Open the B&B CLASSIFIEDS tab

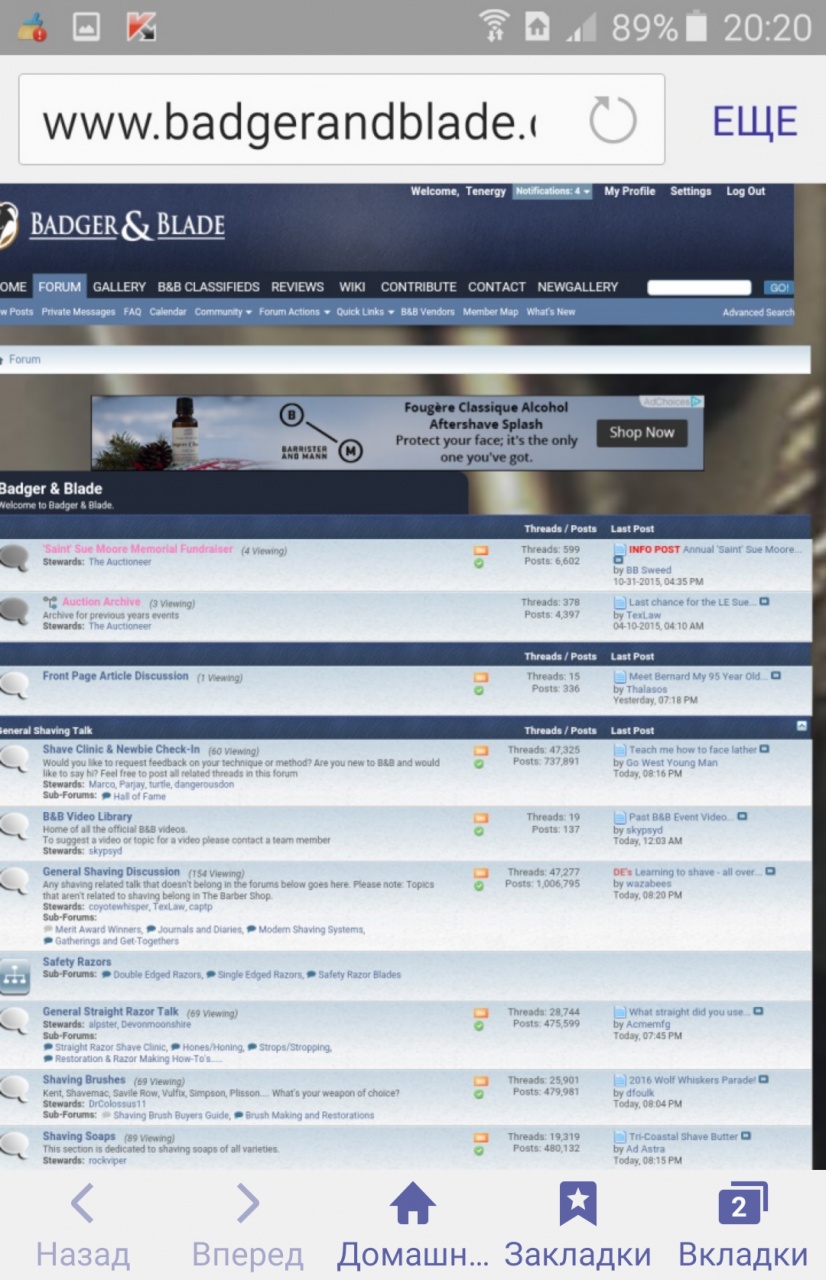(208, 287)
